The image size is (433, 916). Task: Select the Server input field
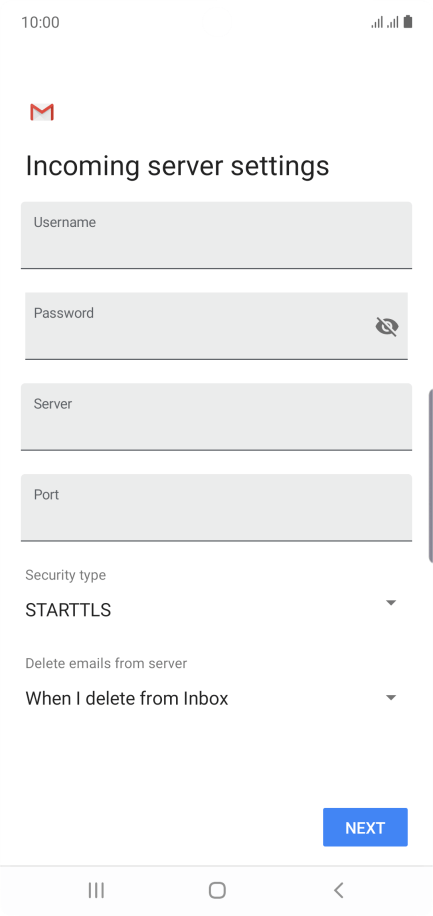point(216,417)
